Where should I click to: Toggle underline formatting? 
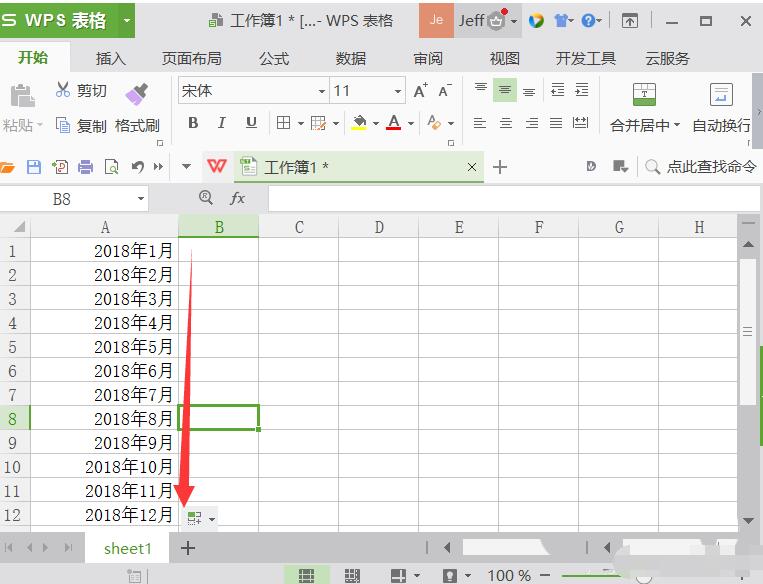tap(251, 123)
